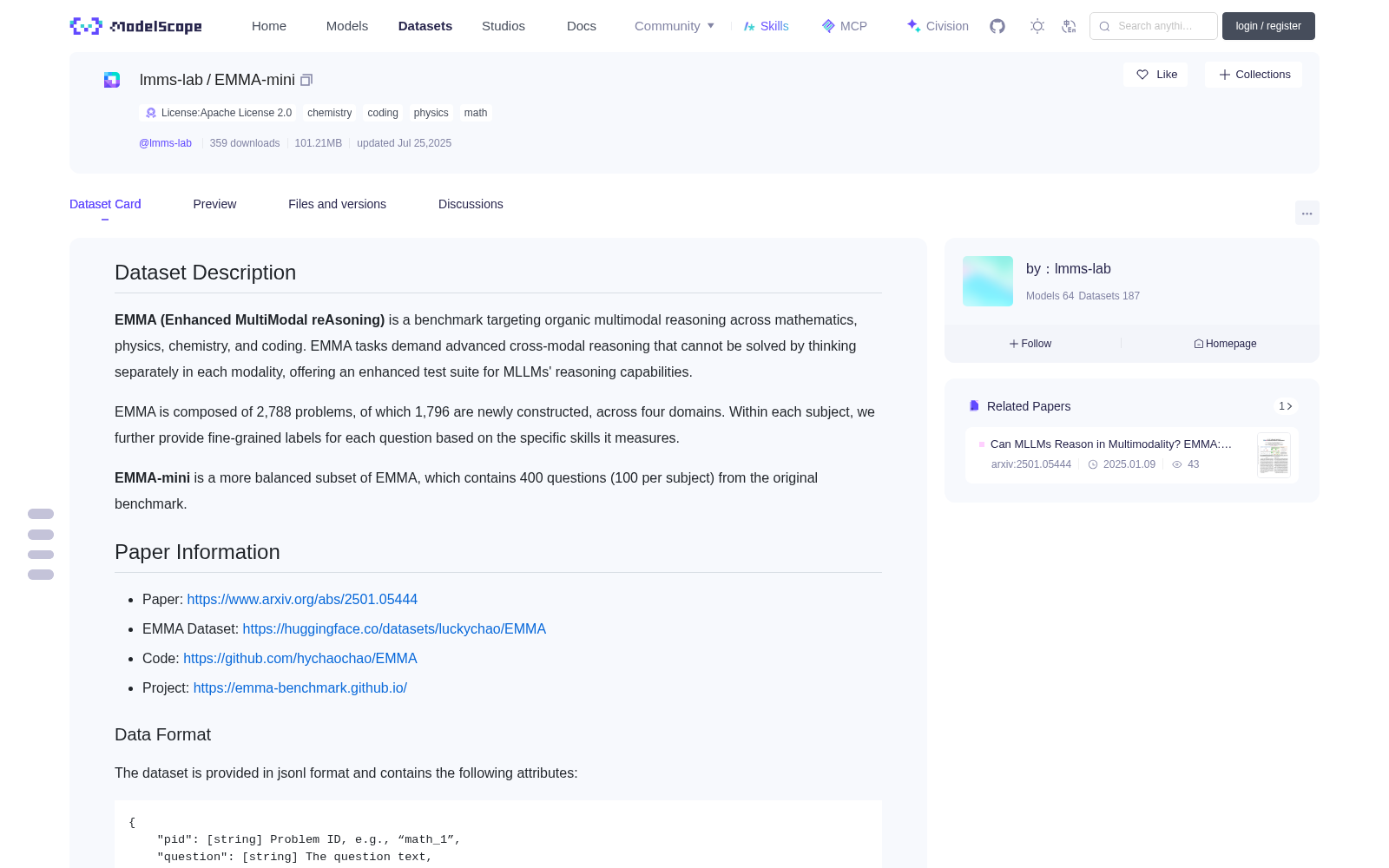
Task: Open the MCP navigation item
Action: [845, 26]
